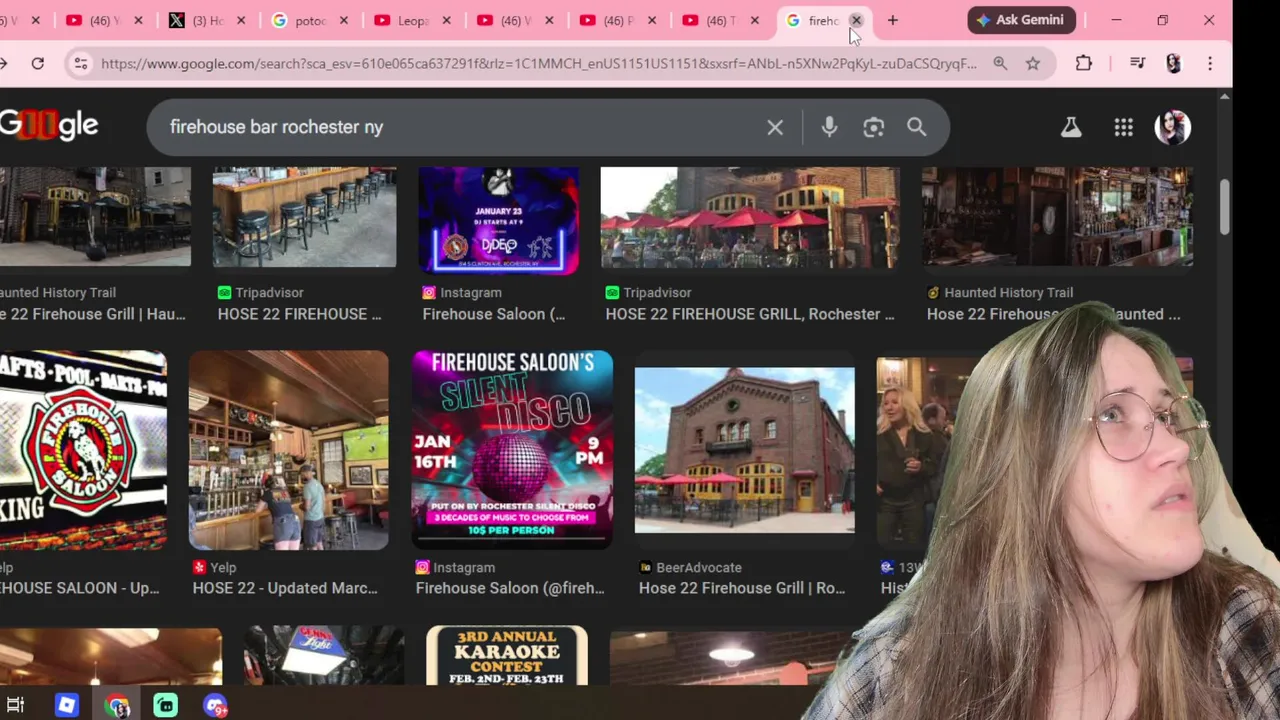View site information icon in address bar
Image resolution: width=1280 pixels, height=720 pixels.
80,63
